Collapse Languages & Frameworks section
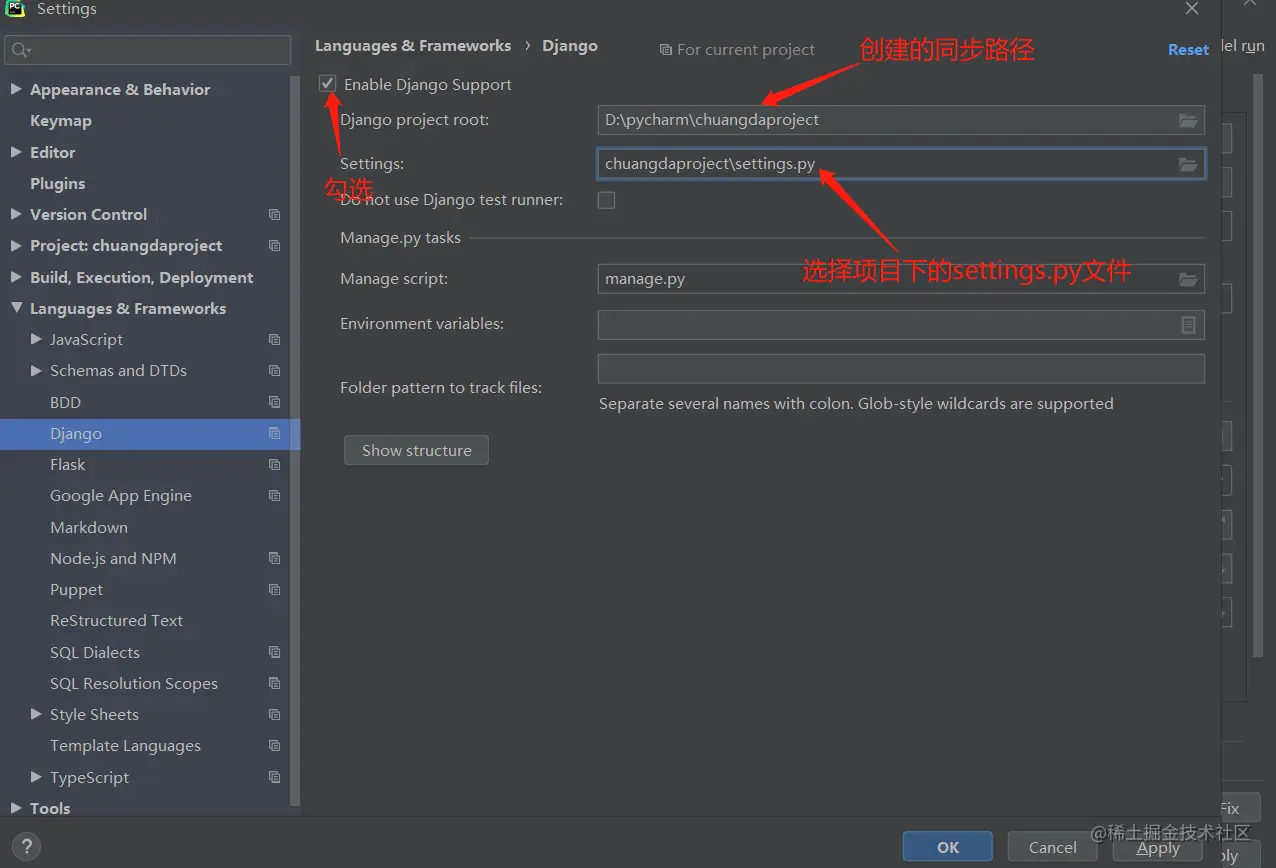 point(16,308)
